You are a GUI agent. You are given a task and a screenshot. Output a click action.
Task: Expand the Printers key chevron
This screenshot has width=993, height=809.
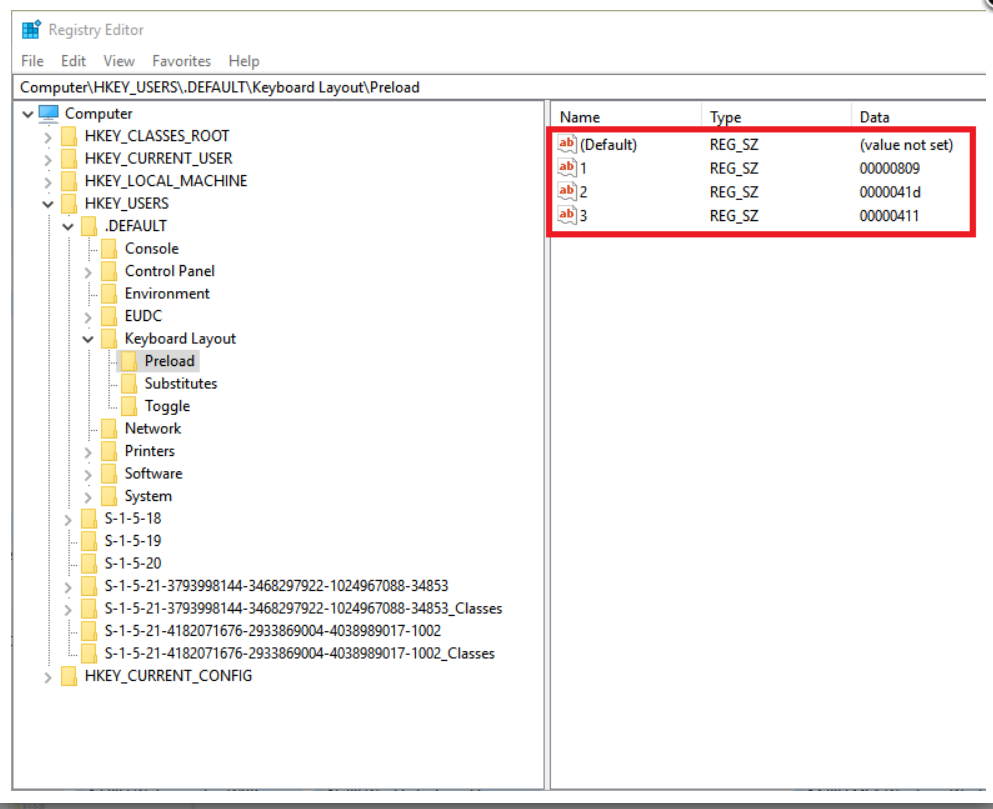click(x=88, y=452)
